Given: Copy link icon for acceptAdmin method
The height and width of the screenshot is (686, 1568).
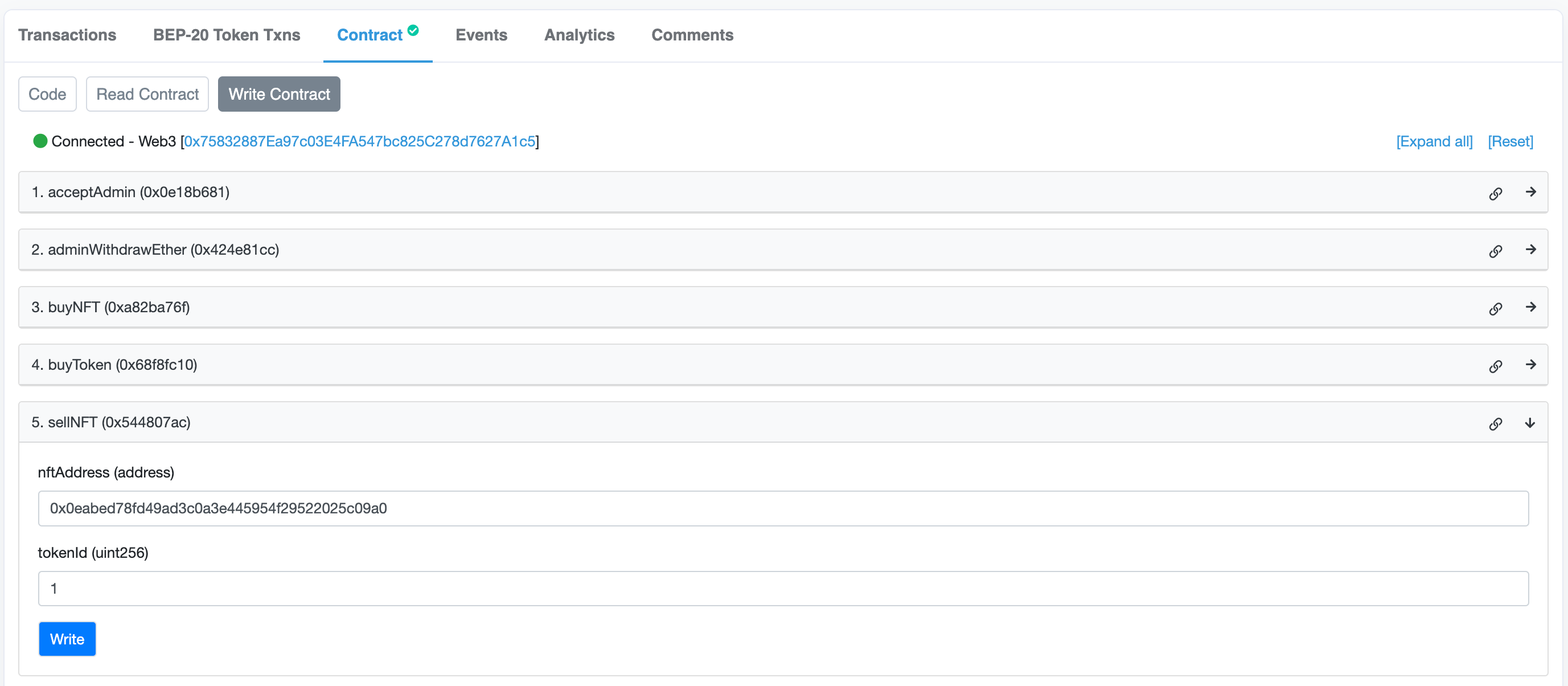Looking at the screenshot, I should [1496, 193].
